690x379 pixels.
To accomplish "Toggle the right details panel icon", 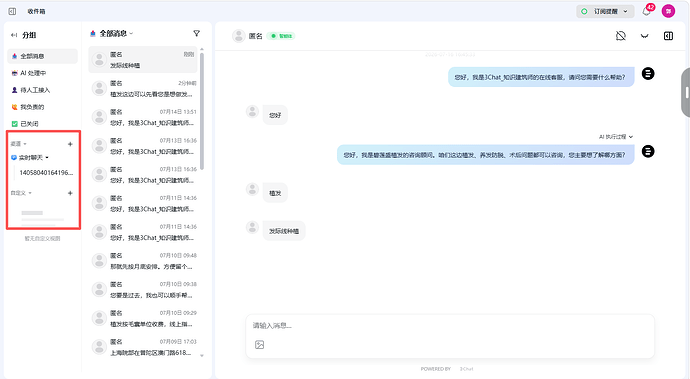I will (x=668, y=36).
